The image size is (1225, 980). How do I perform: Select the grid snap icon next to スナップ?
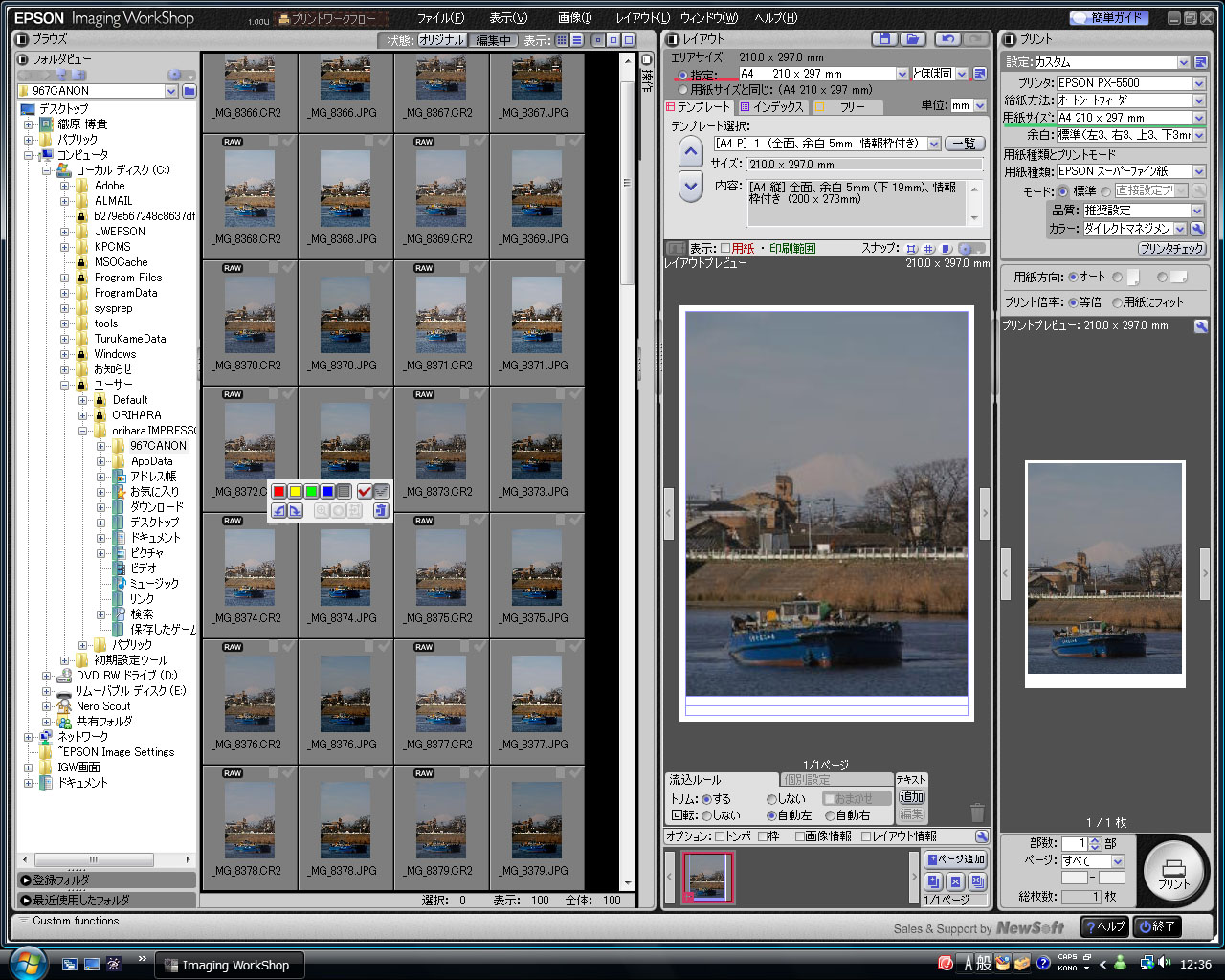[928, 249]
